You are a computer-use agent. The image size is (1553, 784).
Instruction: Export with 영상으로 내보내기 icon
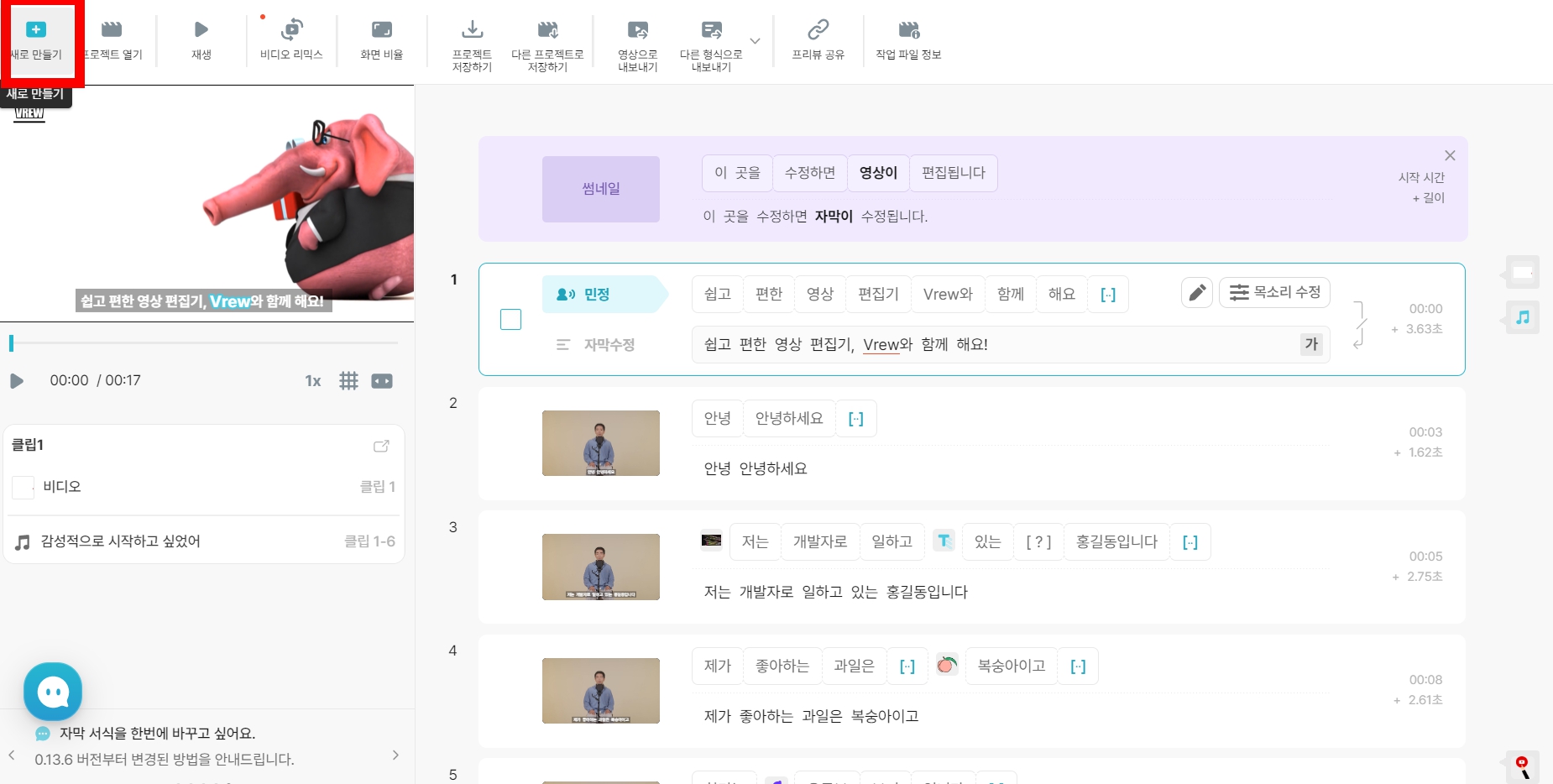(x=638, y=30)
